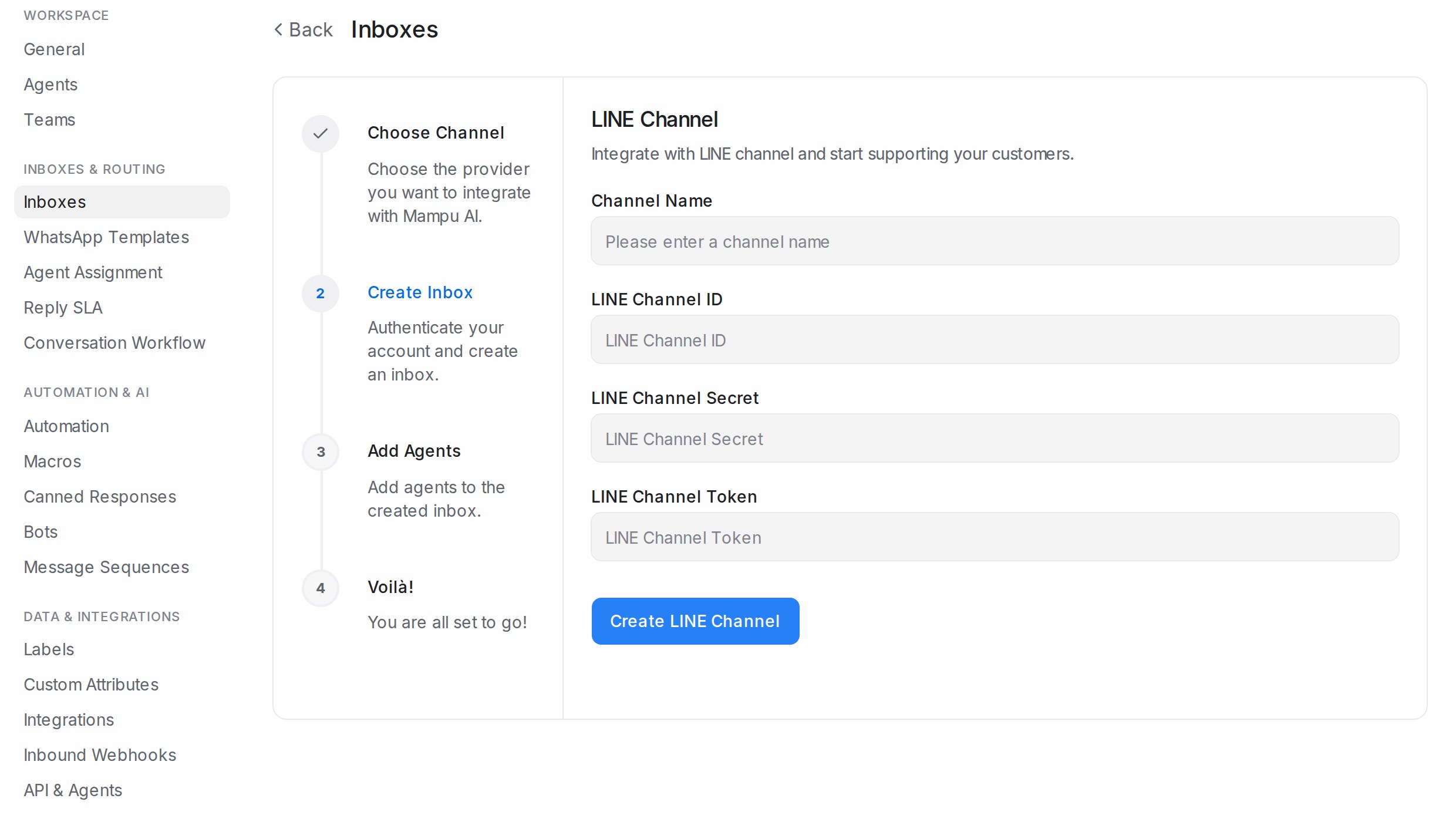
Task: Focus the Channel Name input field
Action: click(995, 241)
